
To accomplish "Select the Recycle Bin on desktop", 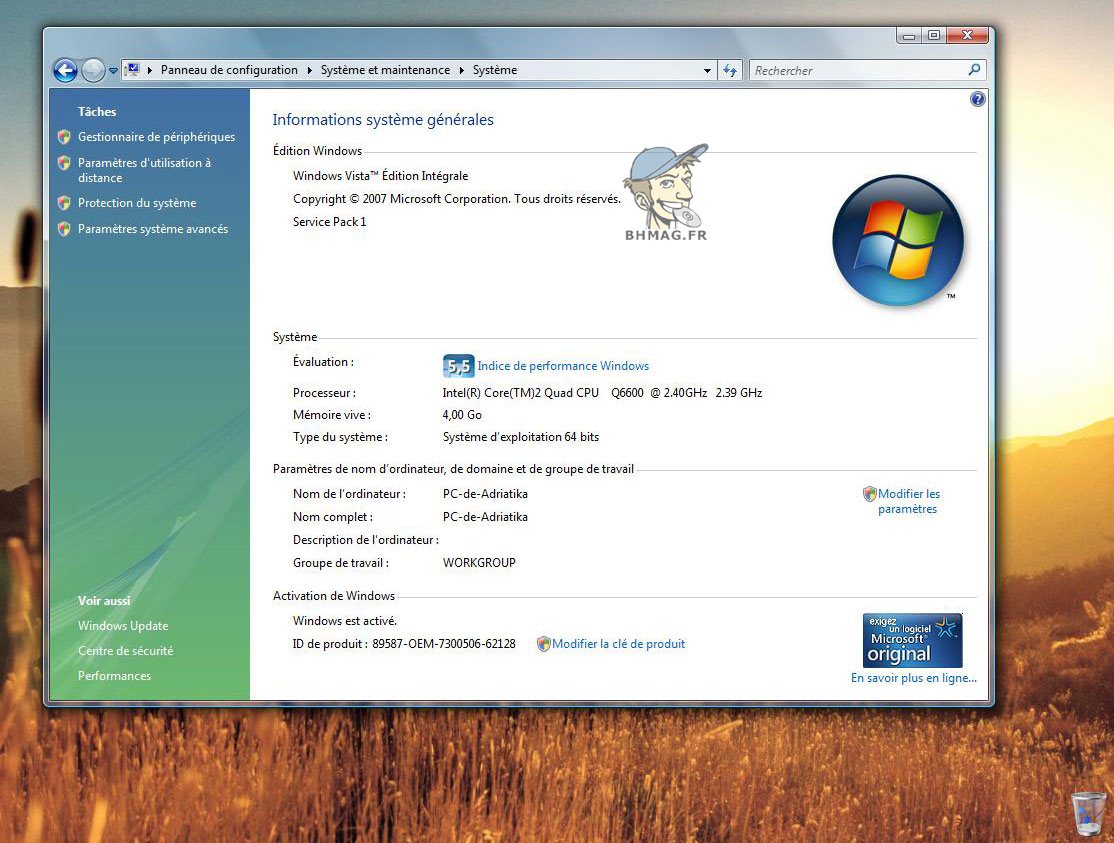I will tap(1088, 813).
